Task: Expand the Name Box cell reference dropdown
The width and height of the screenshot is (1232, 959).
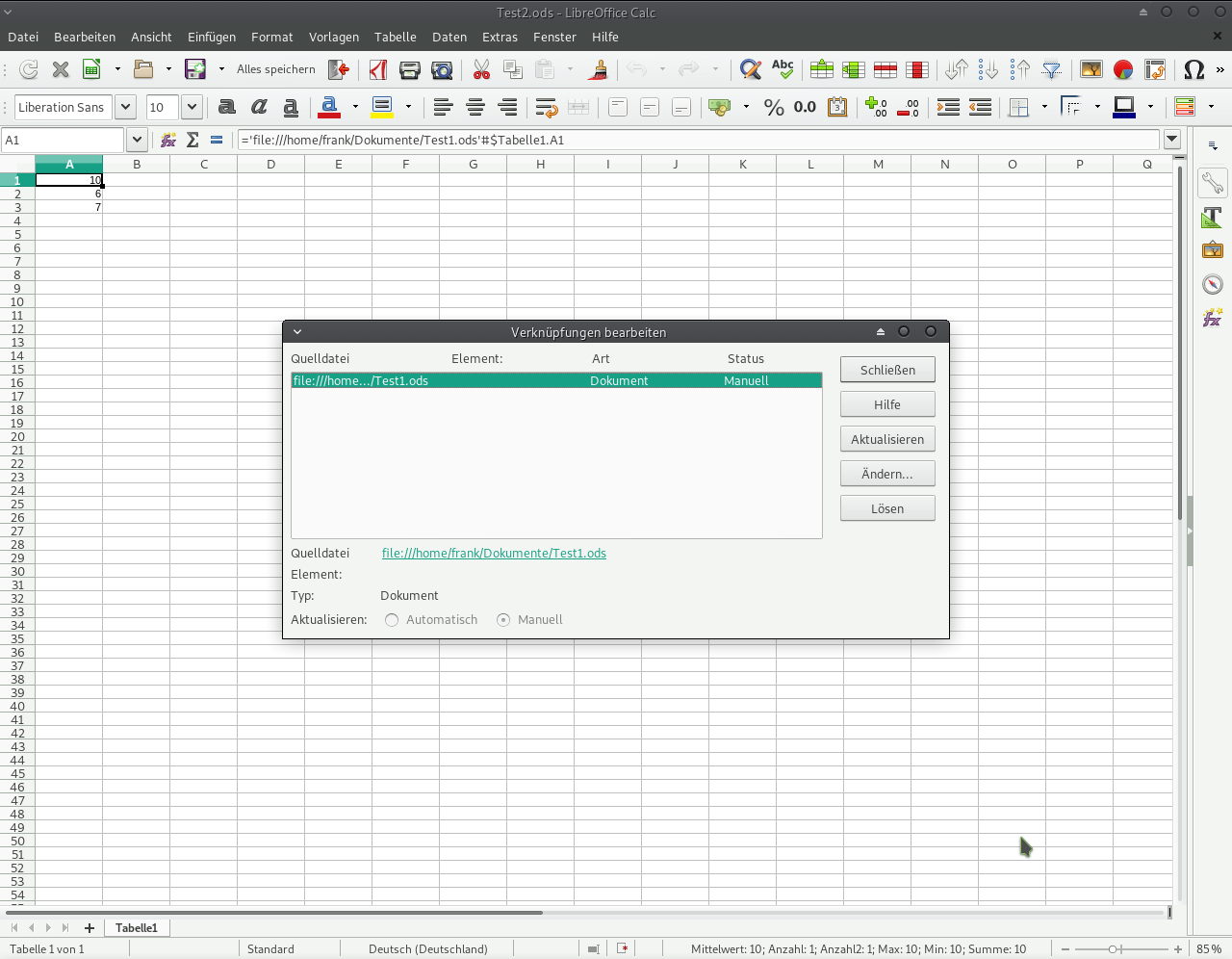Action: (137, 140)
